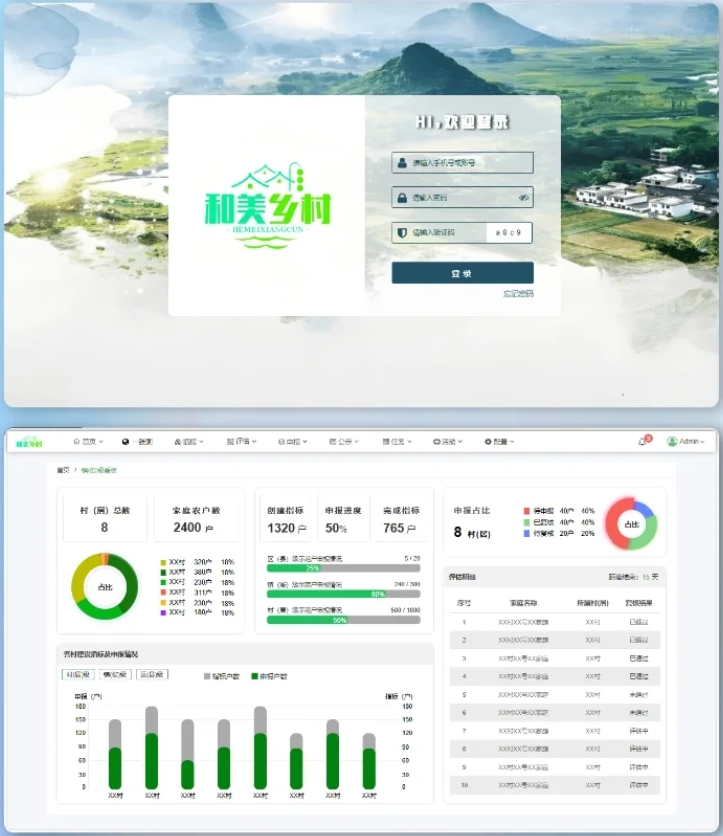The image size is (723, 836).
Task: Select row 10 in the evaluation table
Action: 555,785
